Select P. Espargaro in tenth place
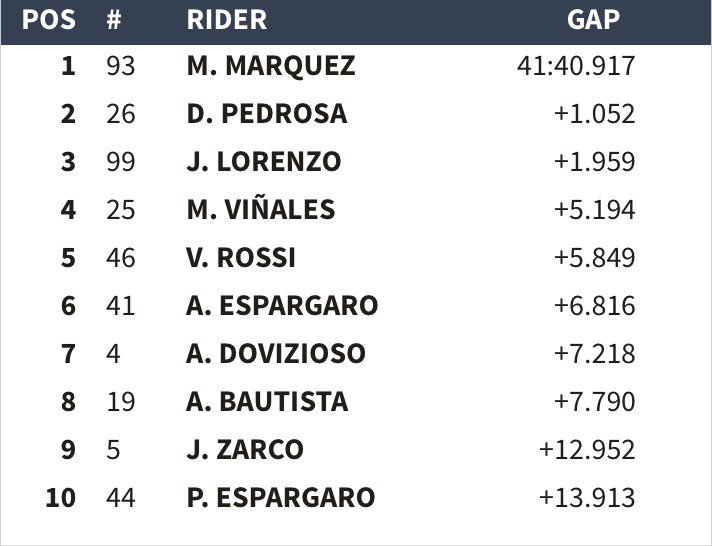712x546 pixels. (x=280, y=497)
